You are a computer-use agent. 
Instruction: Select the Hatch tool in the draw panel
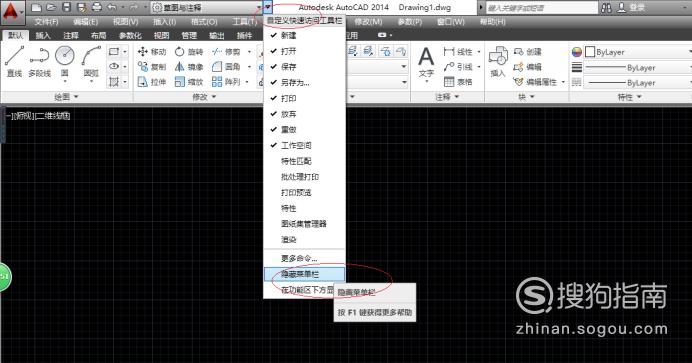click(x=114, y=82)
